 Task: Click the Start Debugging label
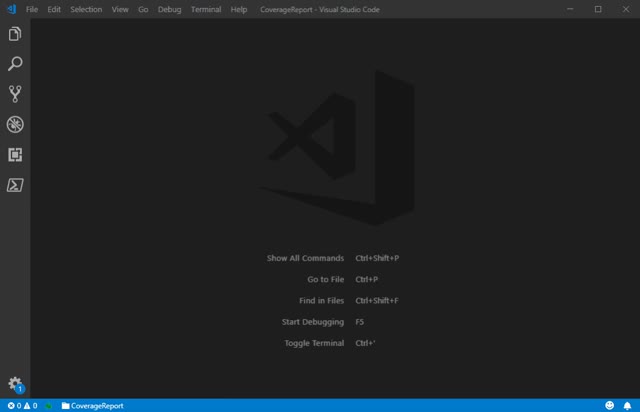(313, 322)
